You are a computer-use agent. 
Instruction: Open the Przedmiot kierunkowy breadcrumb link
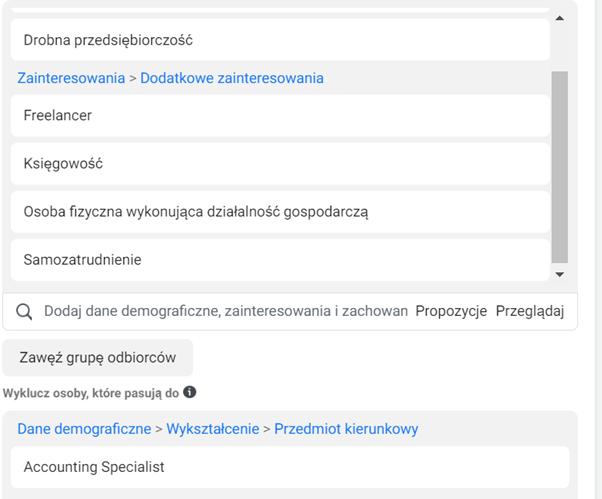pos(346,429)
